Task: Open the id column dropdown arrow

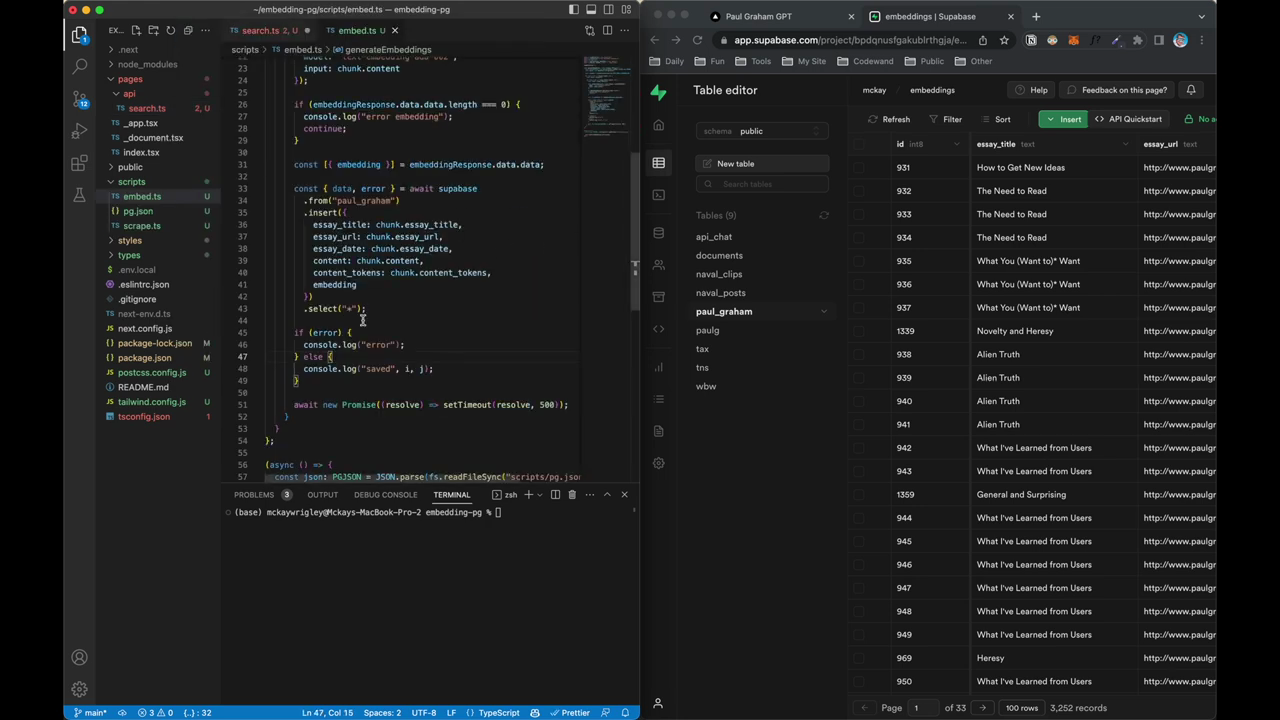Action: (957, 144)
